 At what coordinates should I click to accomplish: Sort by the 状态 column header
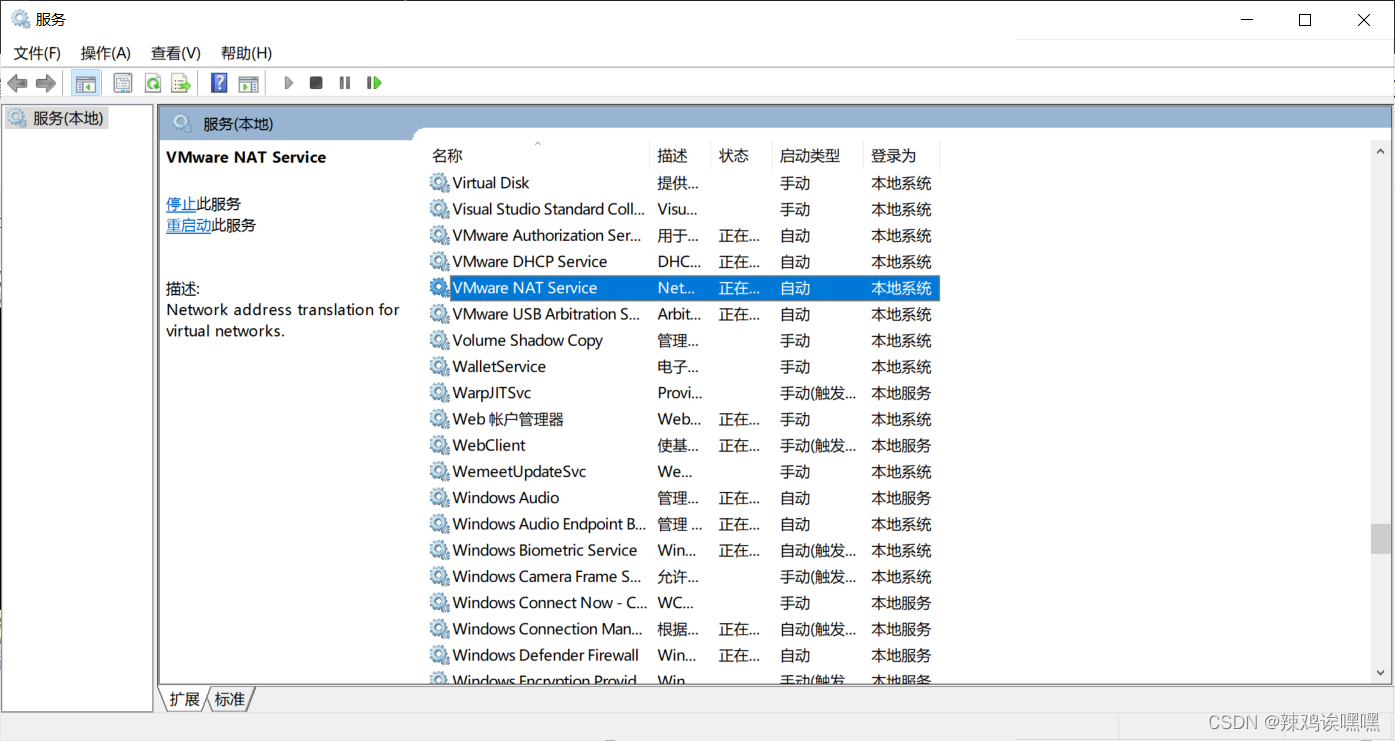click(x=742, y=156)
